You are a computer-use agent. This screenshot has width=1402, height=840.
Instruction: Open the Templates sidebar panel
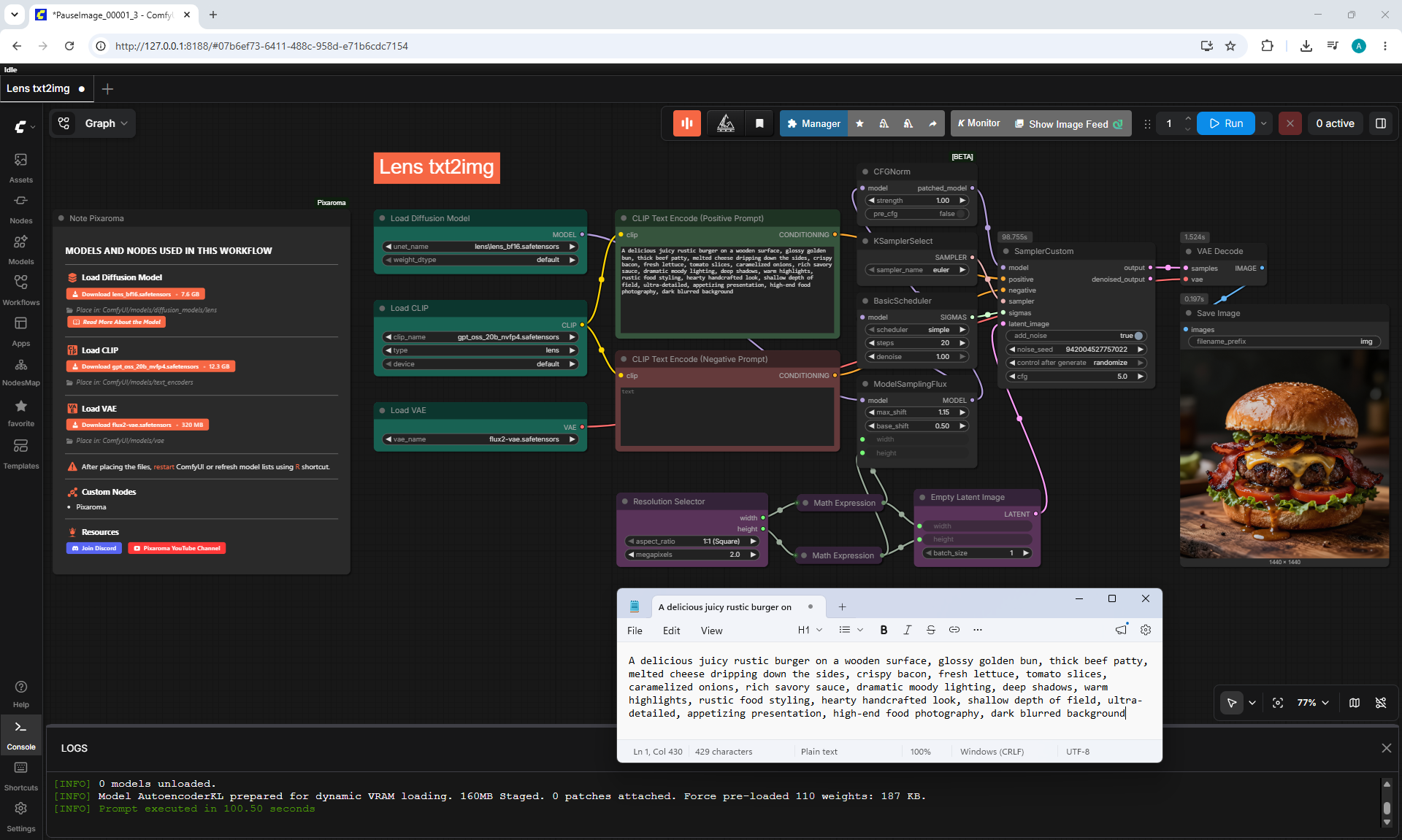20,453
